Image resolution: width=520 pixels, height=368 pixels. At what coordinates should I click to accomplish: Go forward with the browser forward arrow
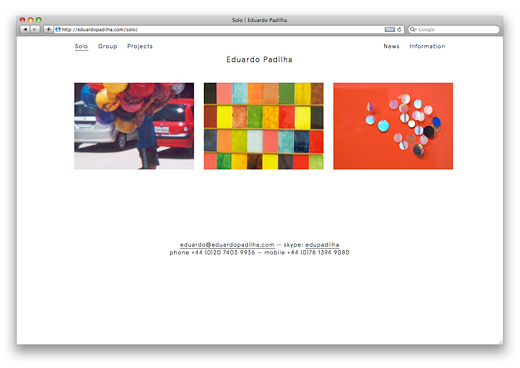(35, 29)
